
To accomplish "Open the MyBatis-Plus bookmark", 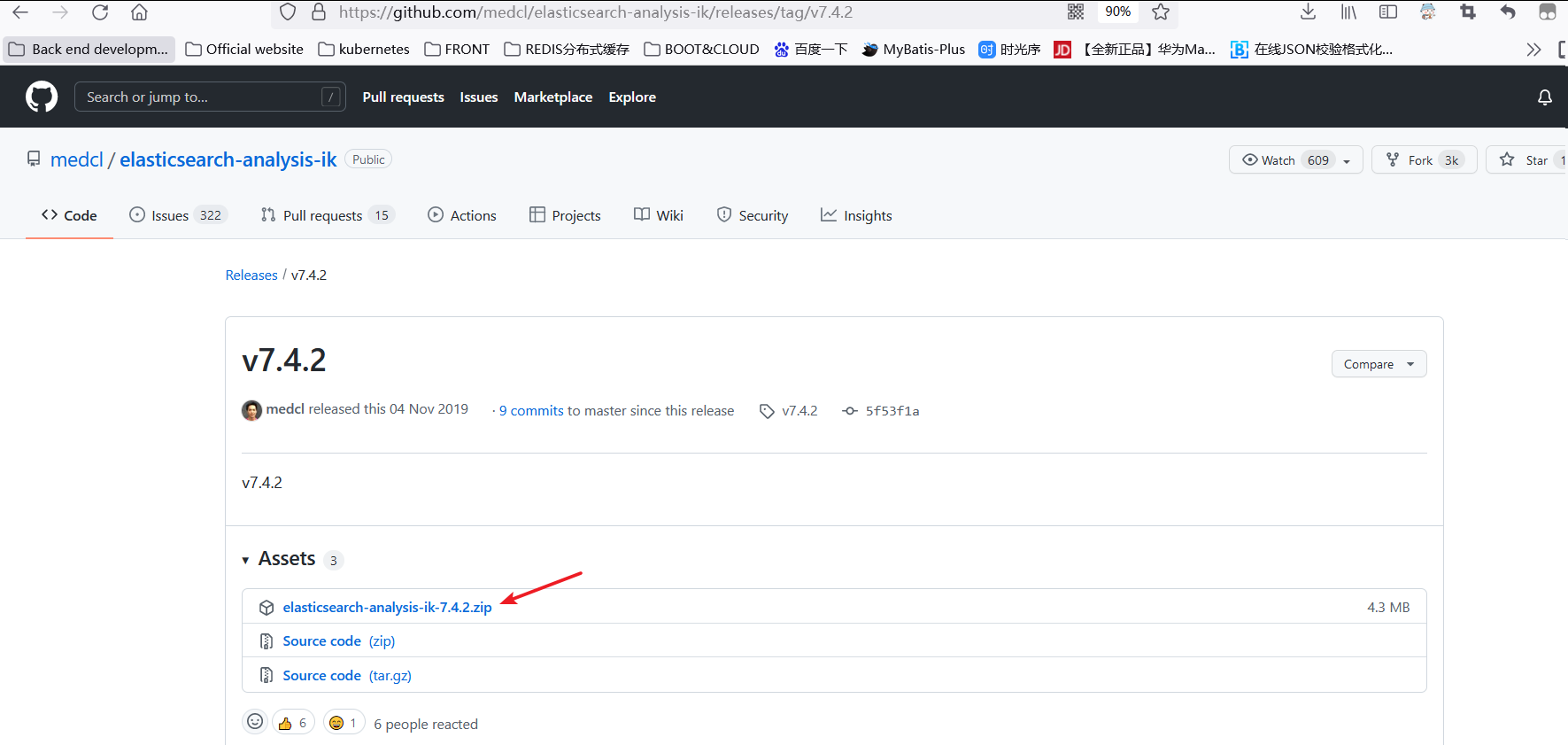I will tap(914, 50).
